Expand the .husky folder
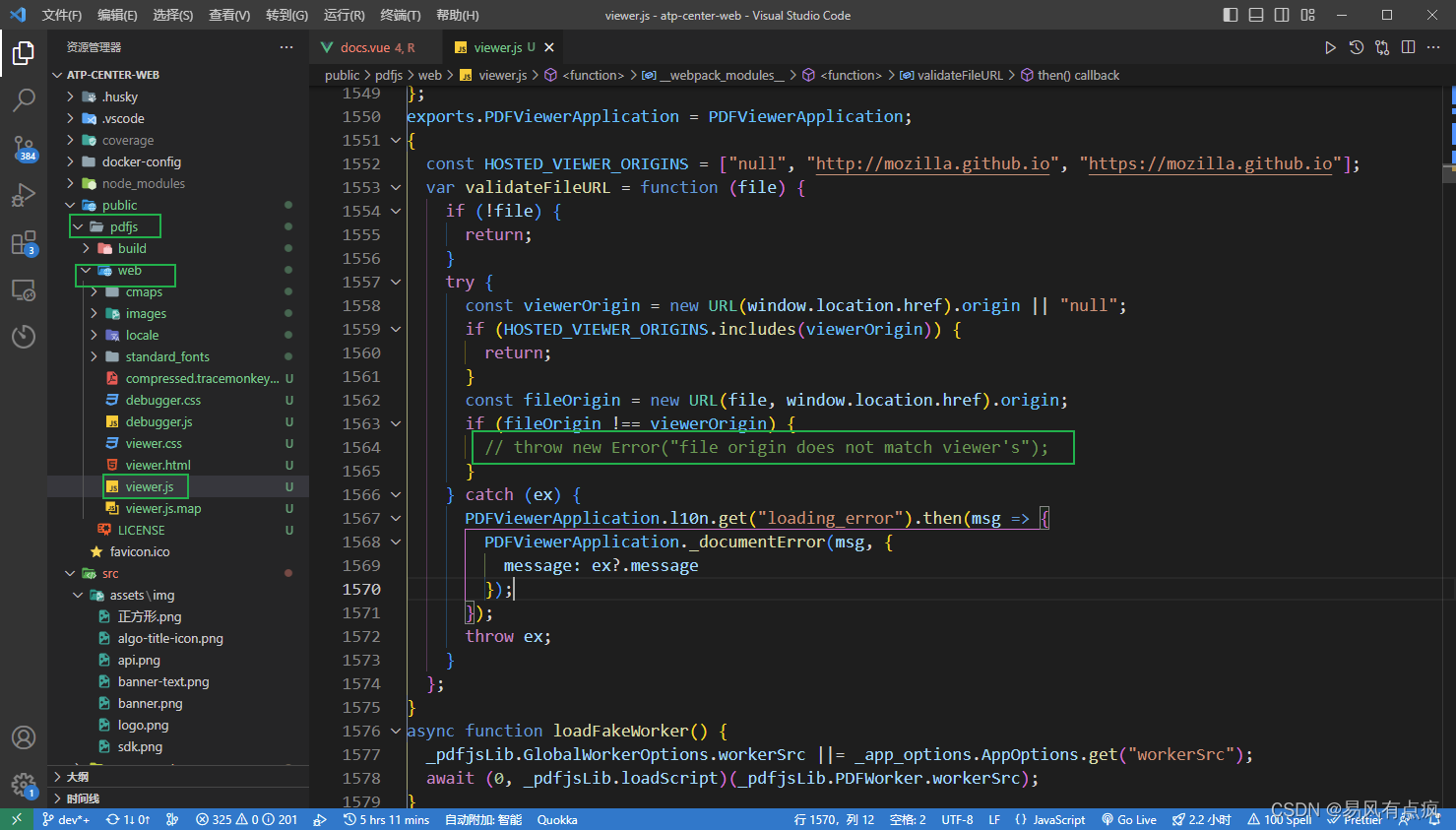Screen dimensions: 1456x830 (x=177, y=96)
